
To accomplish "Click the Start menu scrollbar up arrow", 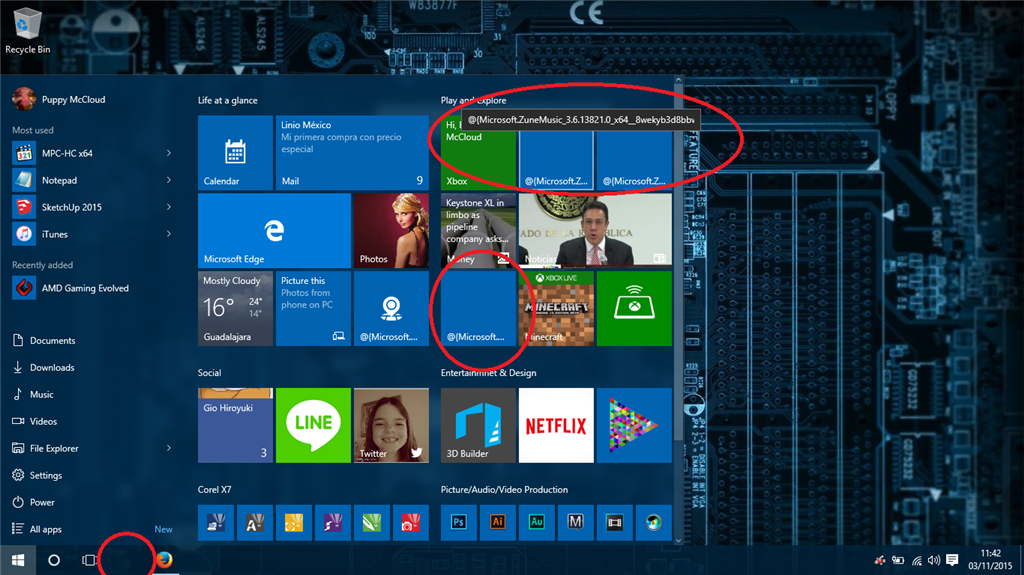I will 679,80.
